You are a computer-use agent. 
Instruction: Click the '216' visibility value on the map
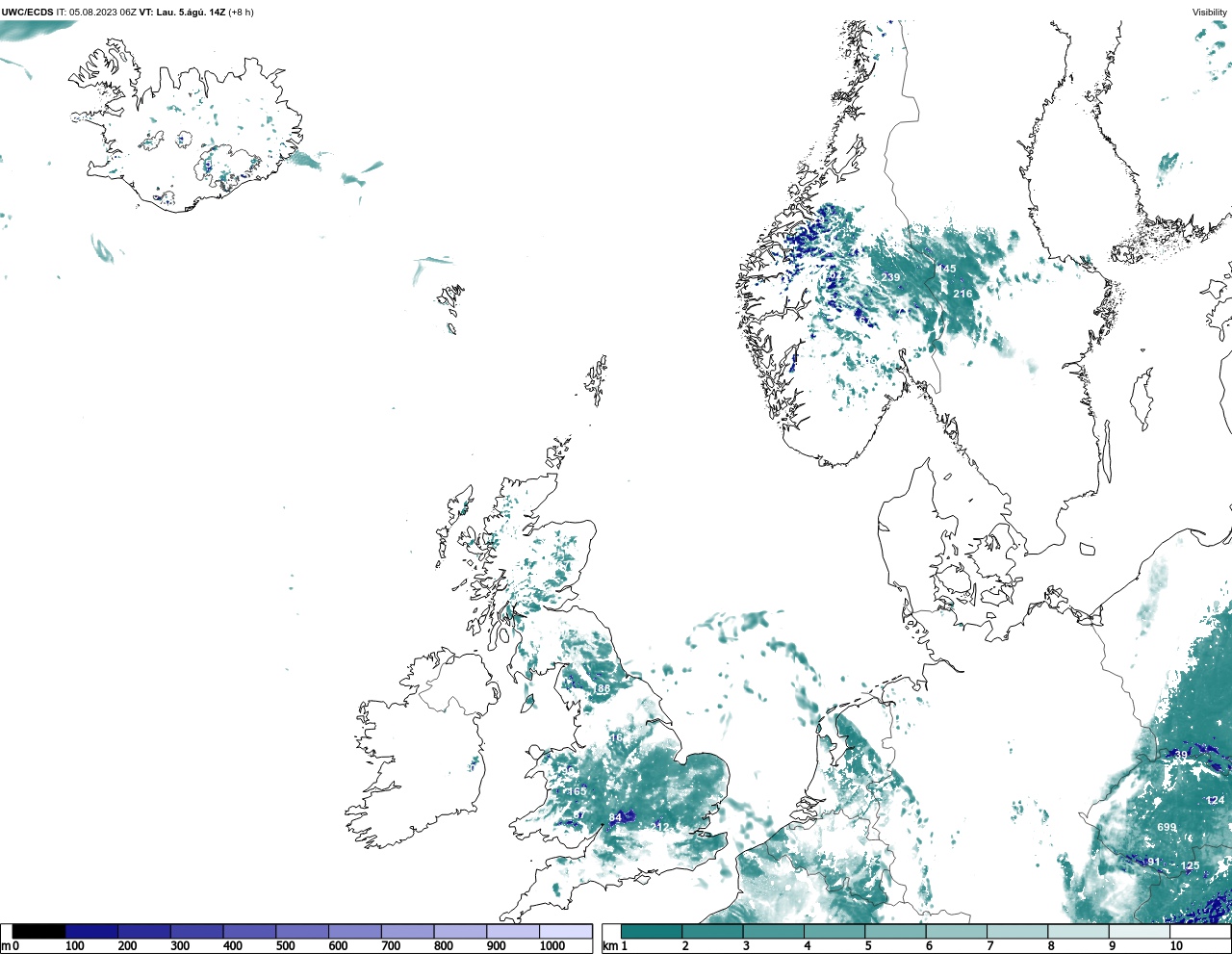point(962,294)
